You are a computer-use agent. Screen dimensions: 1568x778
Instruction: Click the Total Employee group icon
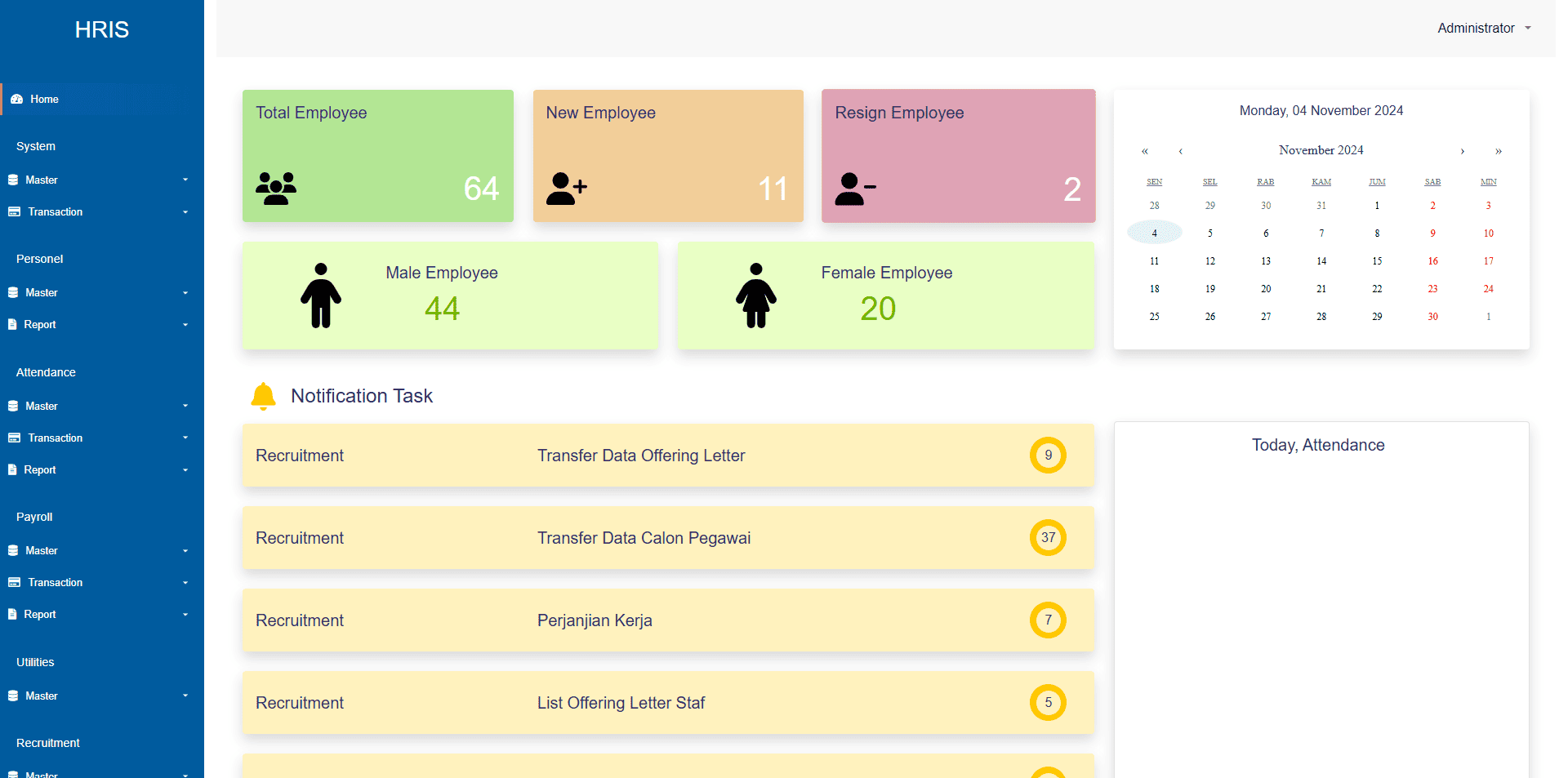[276, 189]
